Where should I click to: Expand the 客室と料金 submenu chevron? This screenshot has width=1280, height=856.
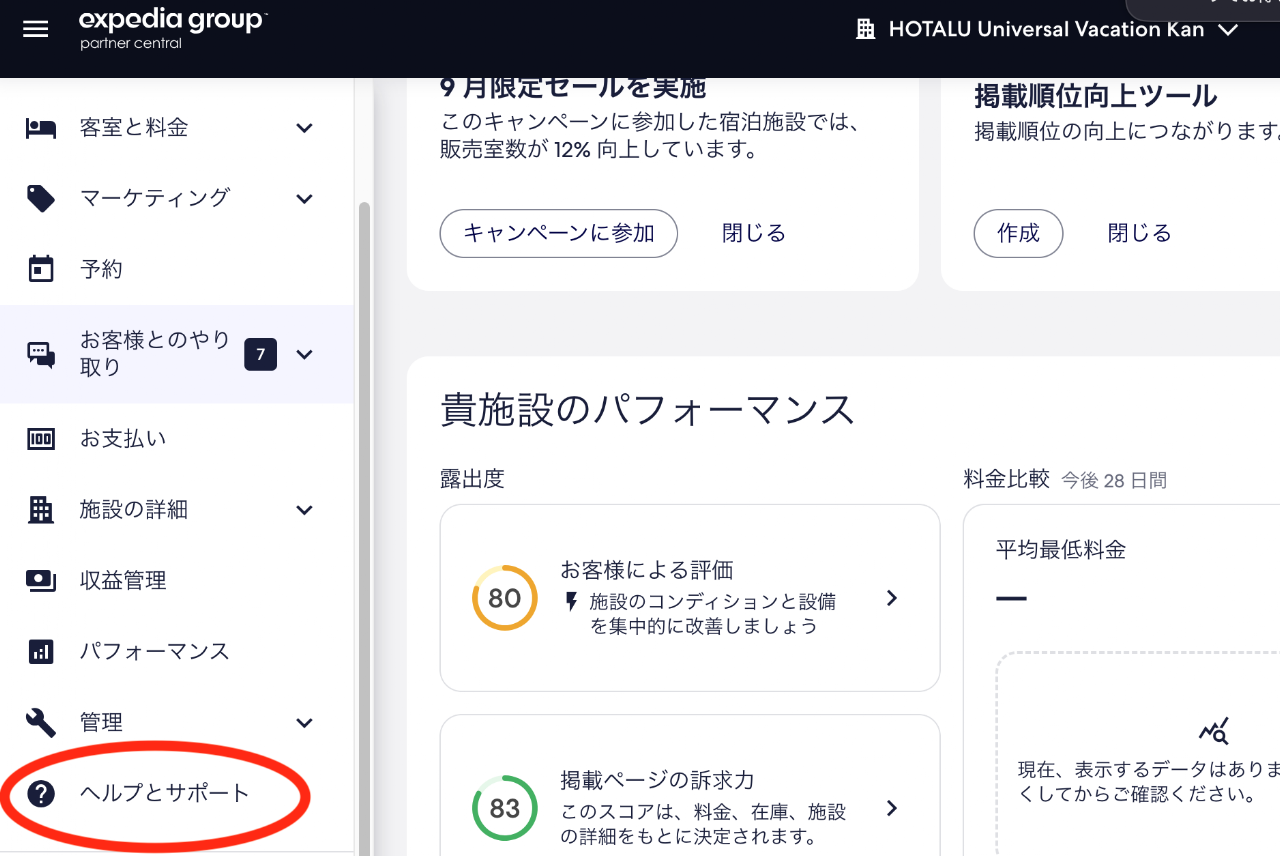click(305, 128)
